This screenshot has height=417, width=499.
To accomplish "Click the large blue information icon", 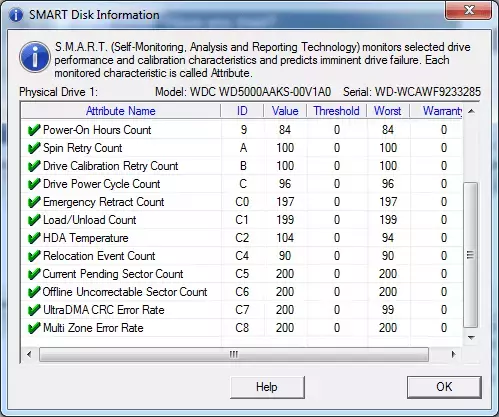I will pyautogui.click(x=35, y=57).
